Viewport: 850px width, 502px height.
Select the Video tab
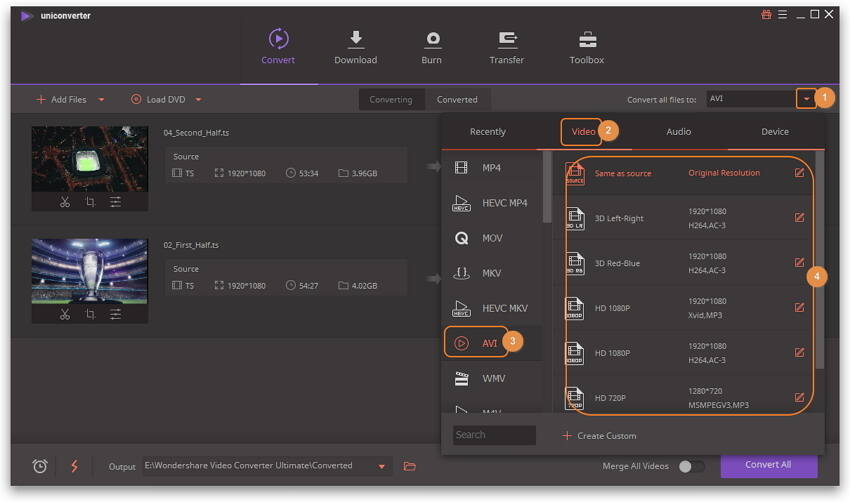(x=583, y=132)
